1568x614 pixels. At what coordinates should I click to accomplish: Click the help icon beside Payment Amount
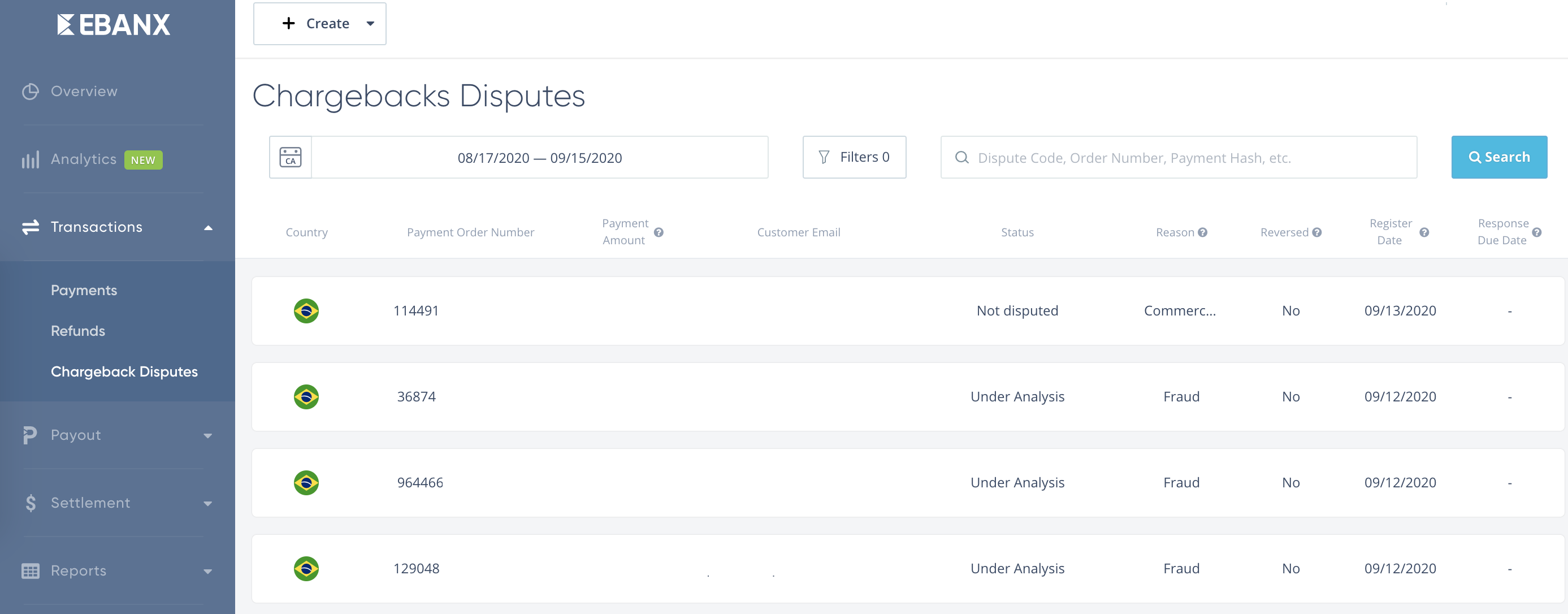coord(658,232)
